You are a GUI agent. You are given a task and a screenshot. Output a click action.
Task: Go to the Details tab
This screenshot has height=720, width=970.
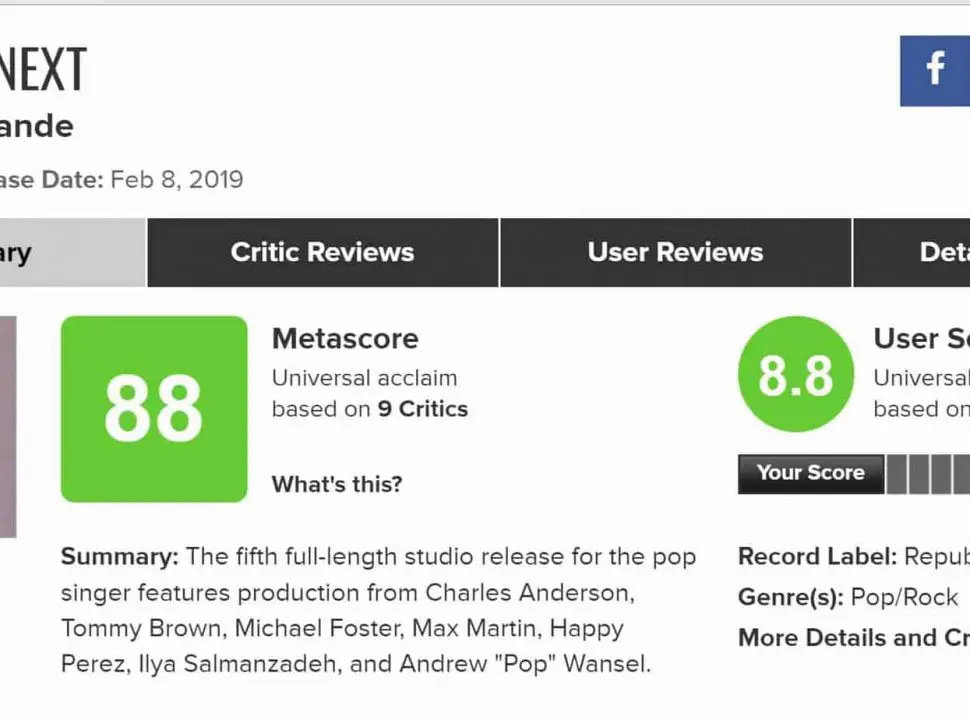942,252
